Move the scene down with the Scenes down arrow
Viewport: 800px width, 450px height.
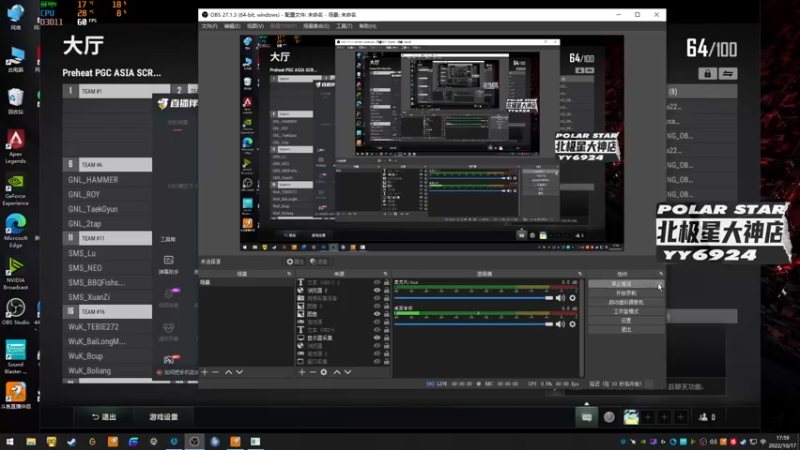[239, 372]
